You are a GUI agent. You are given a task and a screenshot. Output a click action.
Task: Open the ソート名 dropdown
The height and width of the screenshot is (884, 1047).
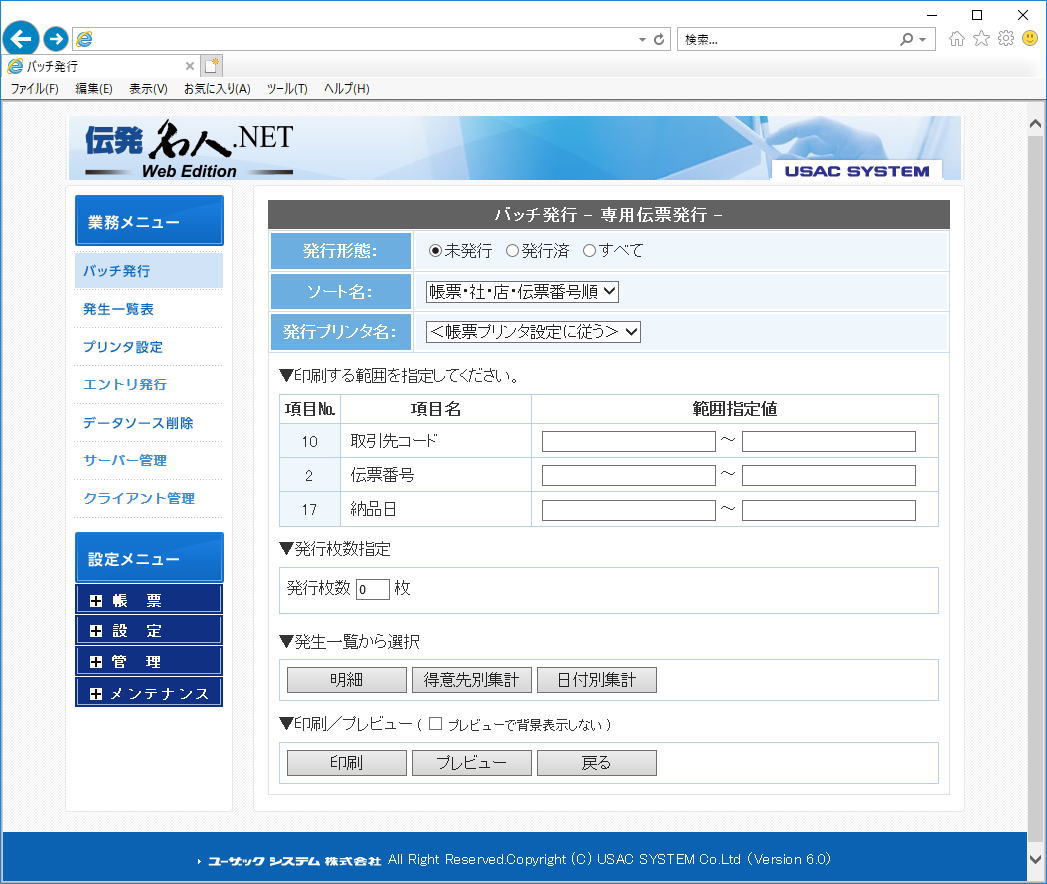pyautogui.click(x=522, y=292)
